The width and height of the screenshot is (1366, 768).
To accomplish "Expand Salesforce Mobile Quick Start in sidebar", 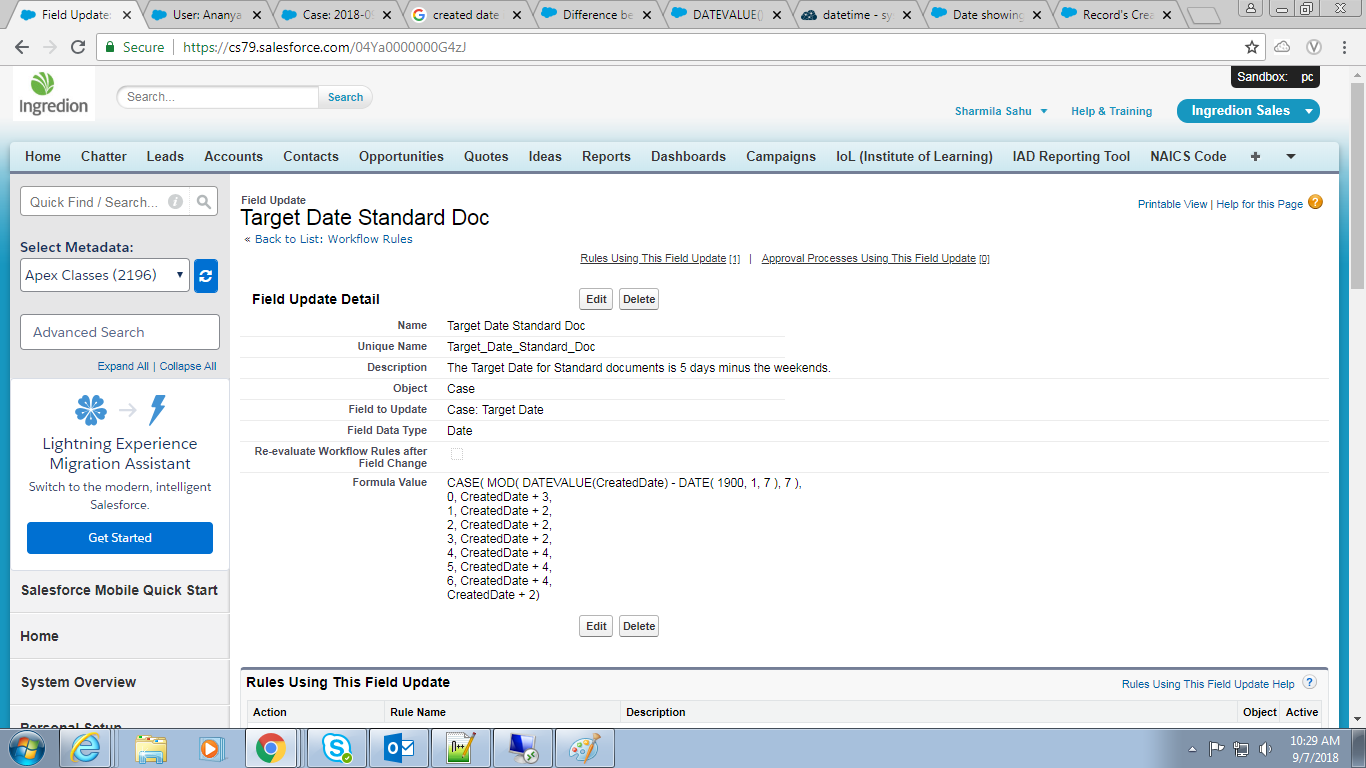I will tap(119, 590).
